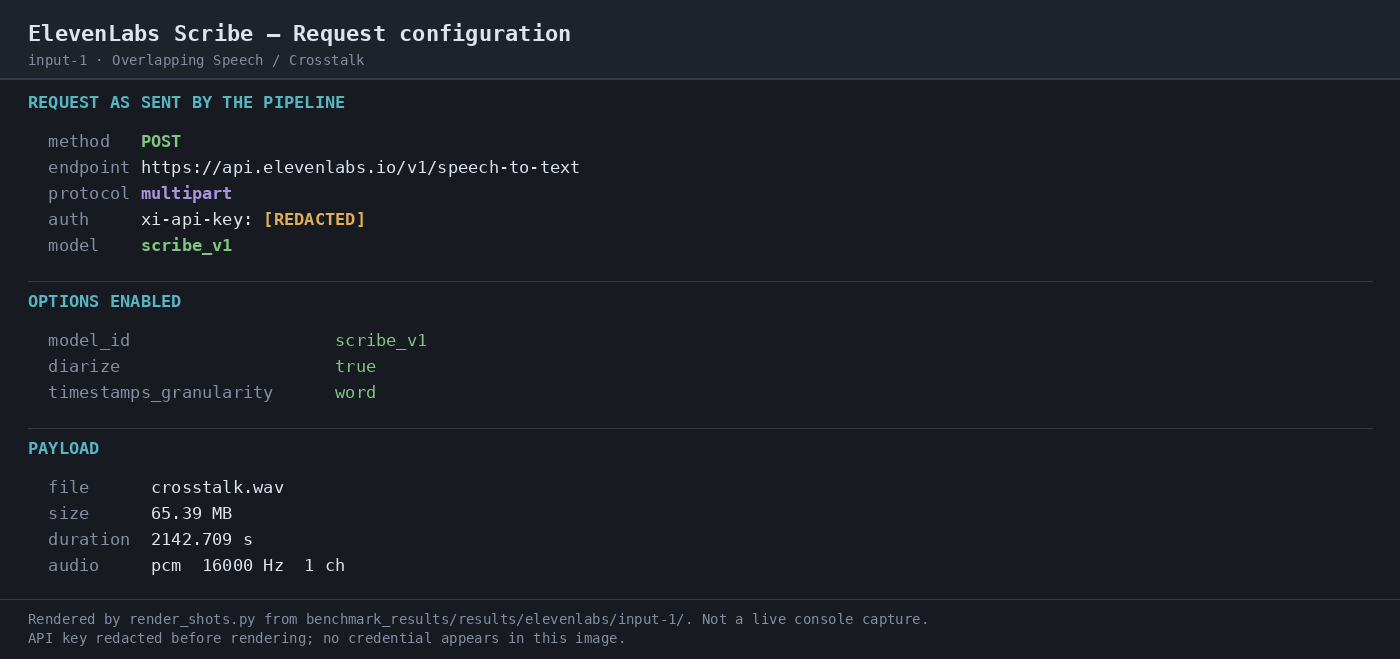Click the 65.39 MB size value

click(191, 513)
